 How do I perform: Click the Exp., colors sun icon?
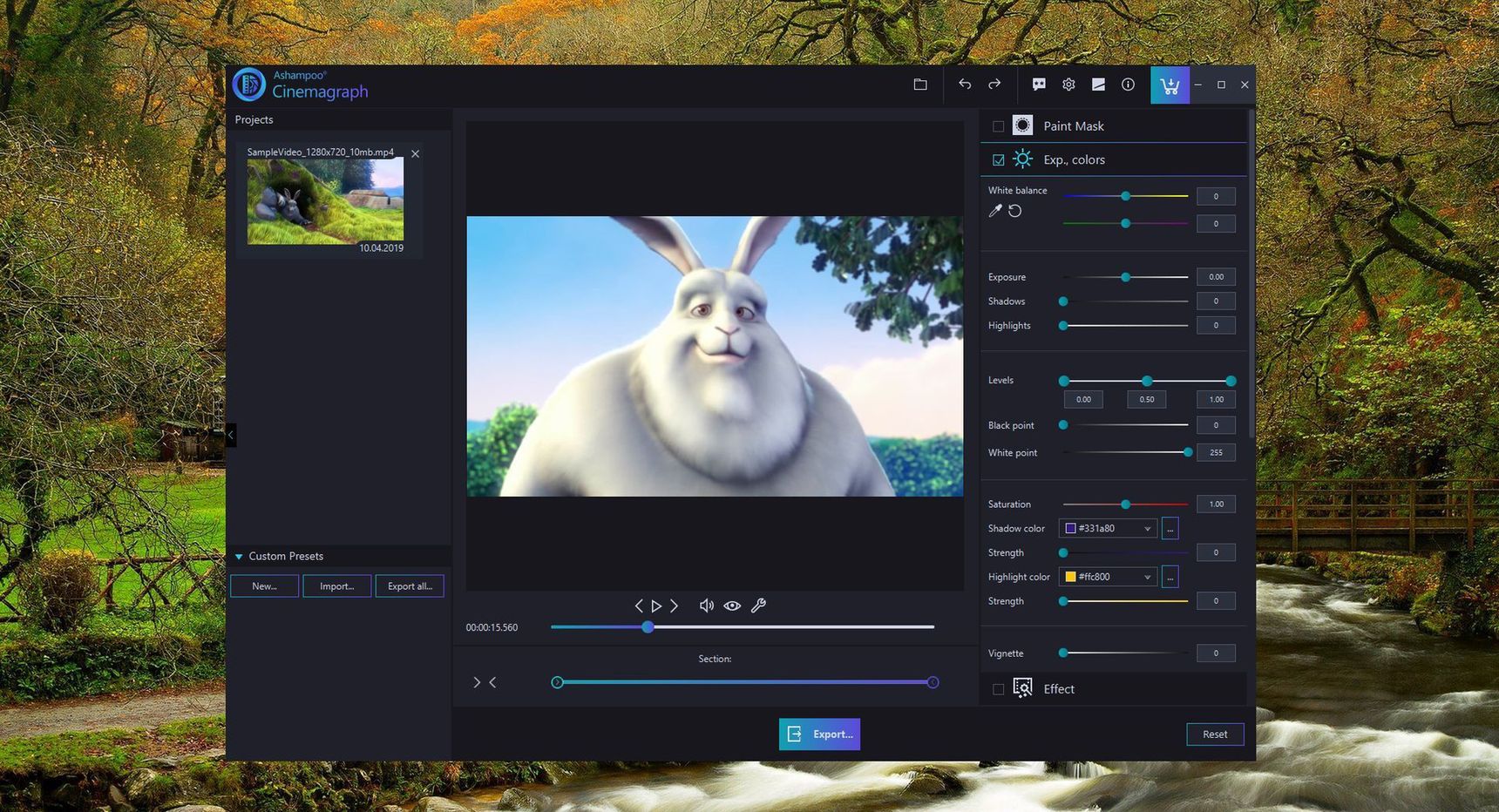(1023, 159)
